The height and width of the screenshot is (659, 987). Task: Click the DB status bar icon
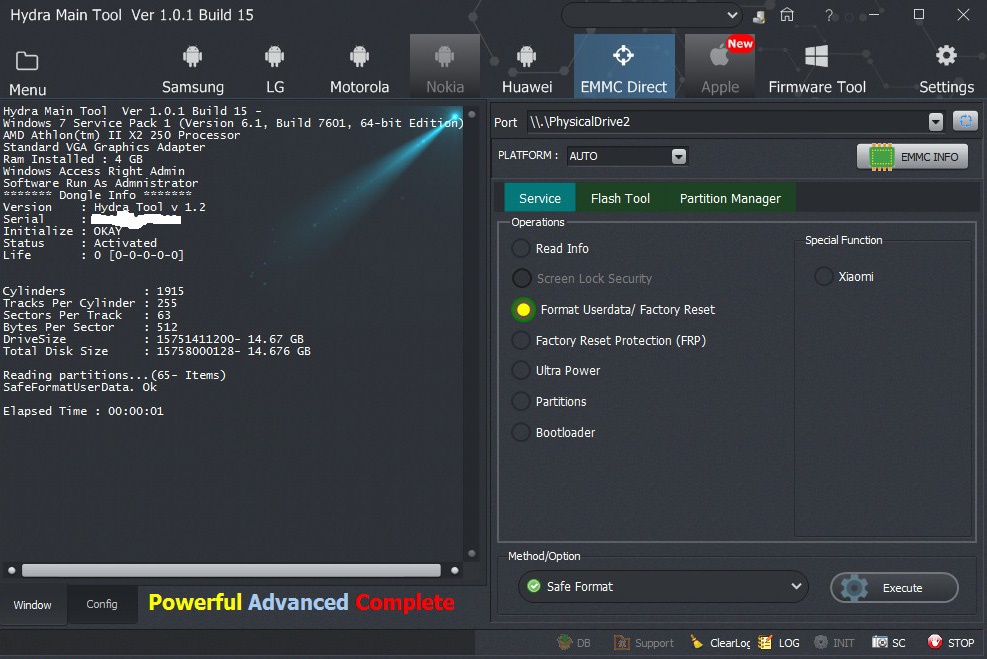click(x=574, y=643)
